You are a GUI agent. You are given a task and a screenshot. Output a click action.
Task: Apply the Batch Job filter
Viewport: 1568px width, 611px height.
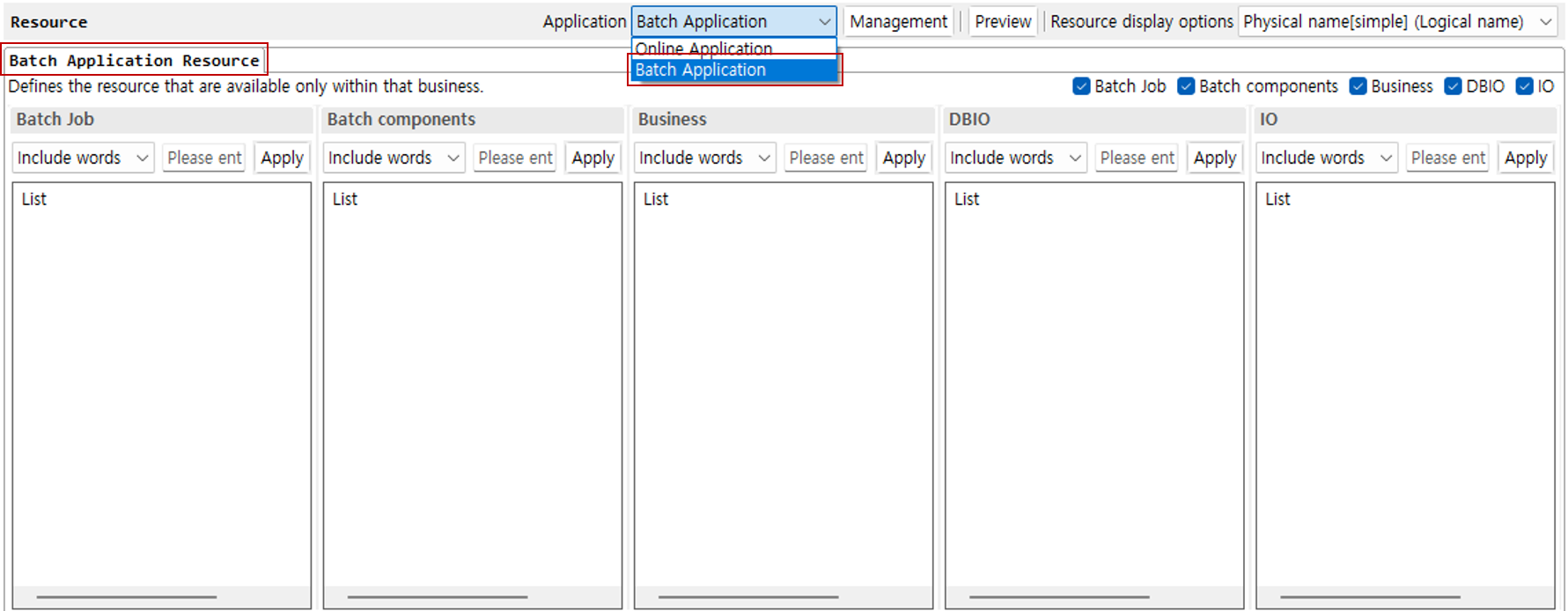click(x=282, y=158)
